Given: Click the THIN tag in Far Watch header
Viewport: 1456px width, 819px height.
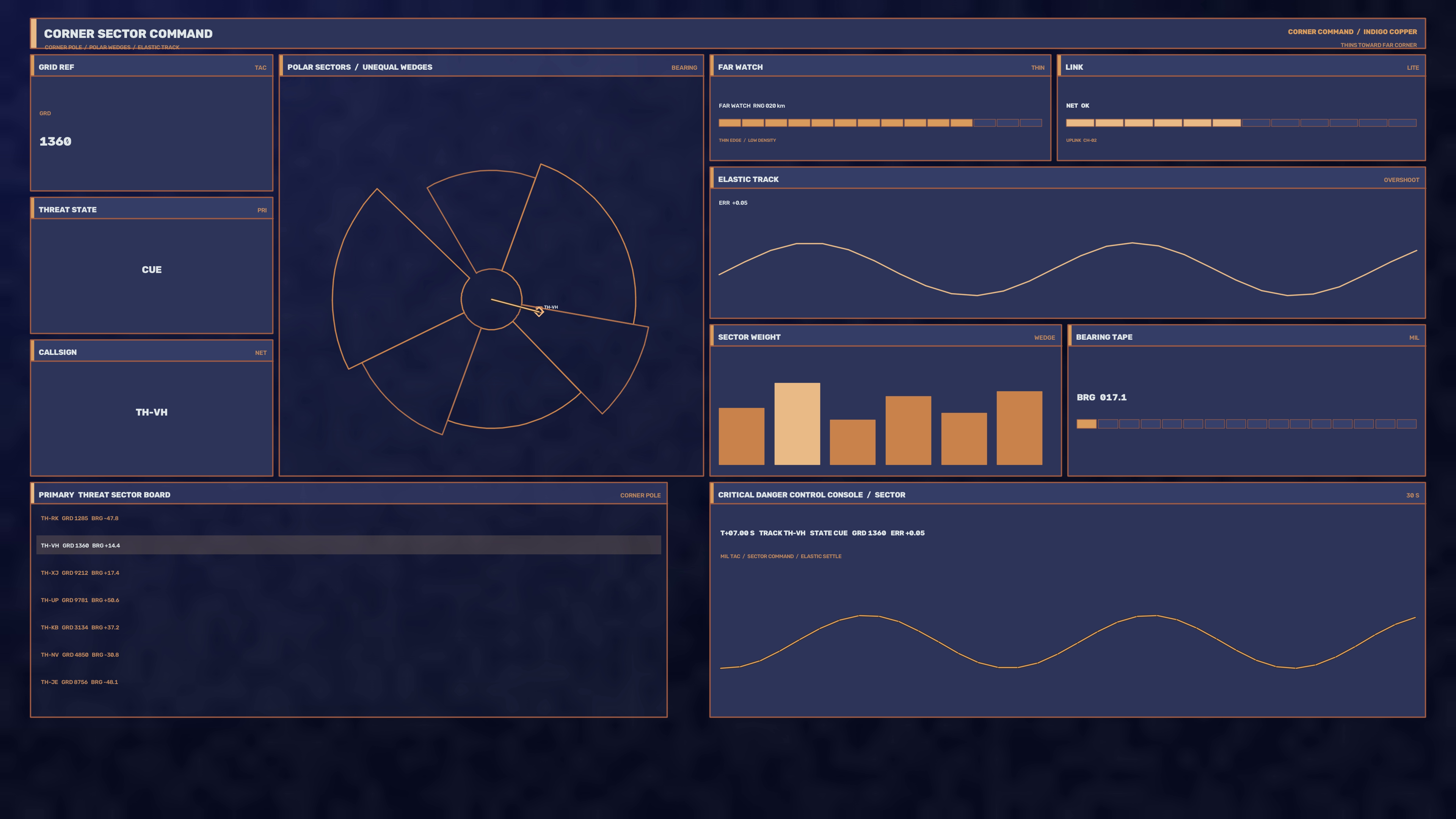Looking at the screenshot, I should tap(1038, 68).
